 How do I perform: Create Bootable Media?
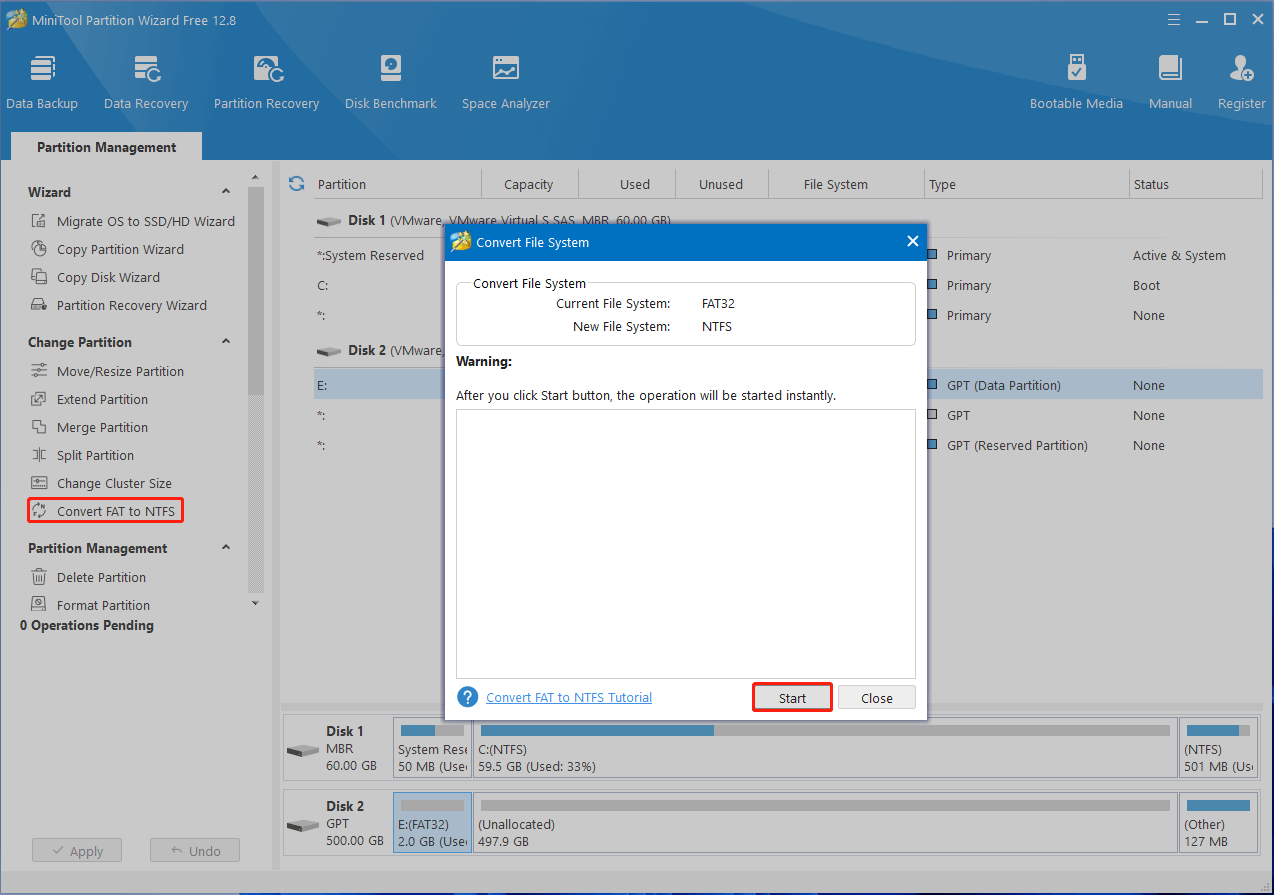pyautogui.click(x=1076, y=82)
